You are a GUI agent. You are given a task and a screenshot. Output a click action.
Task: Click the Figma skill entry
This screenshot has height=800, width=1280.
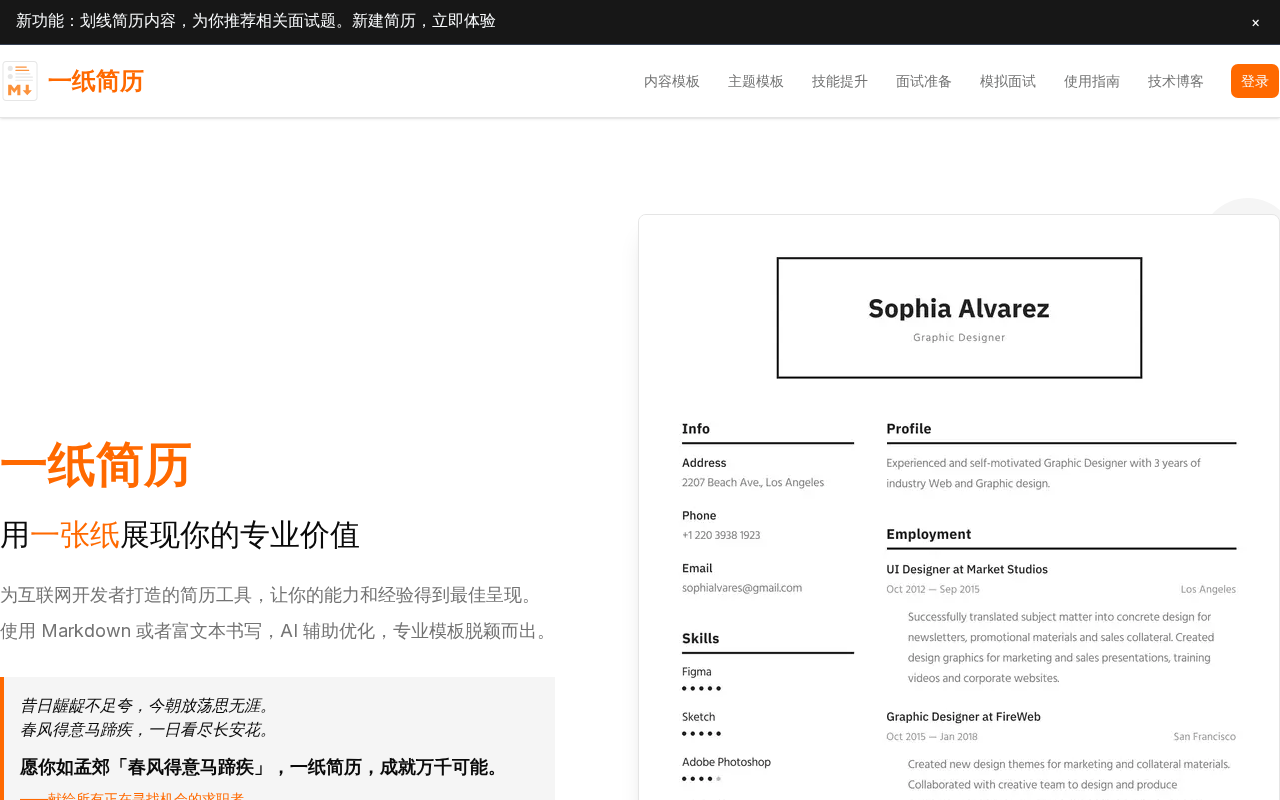697,672
